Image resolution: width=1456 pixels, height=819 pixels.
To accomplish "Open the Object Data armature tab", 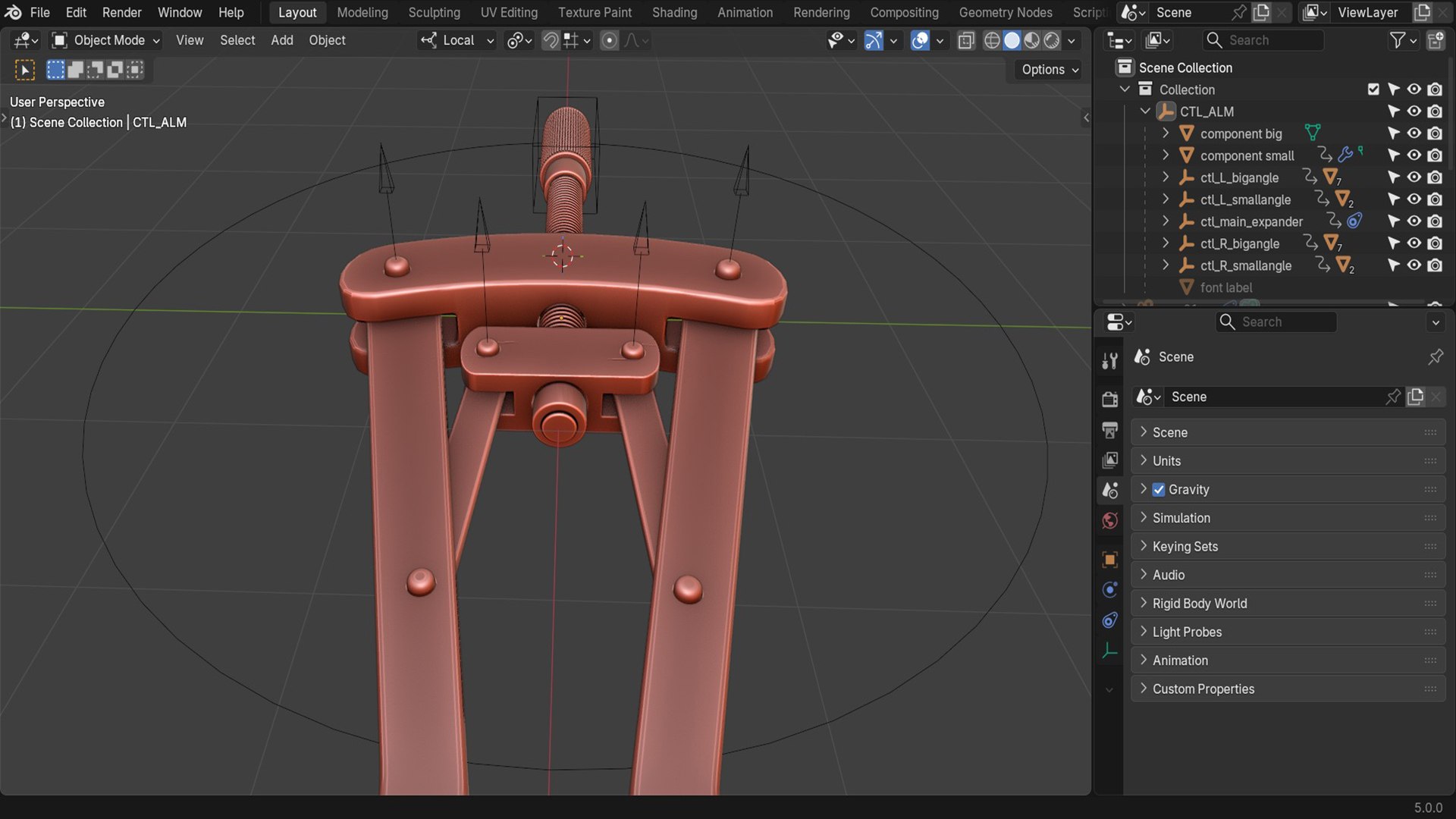I will 1109,651.
